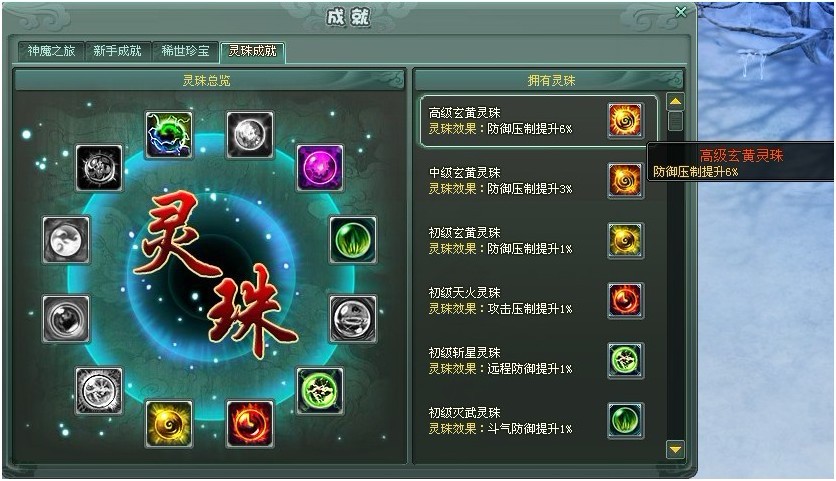Open the 新手成就 tab
836x481 pixels.
point(118,51)
